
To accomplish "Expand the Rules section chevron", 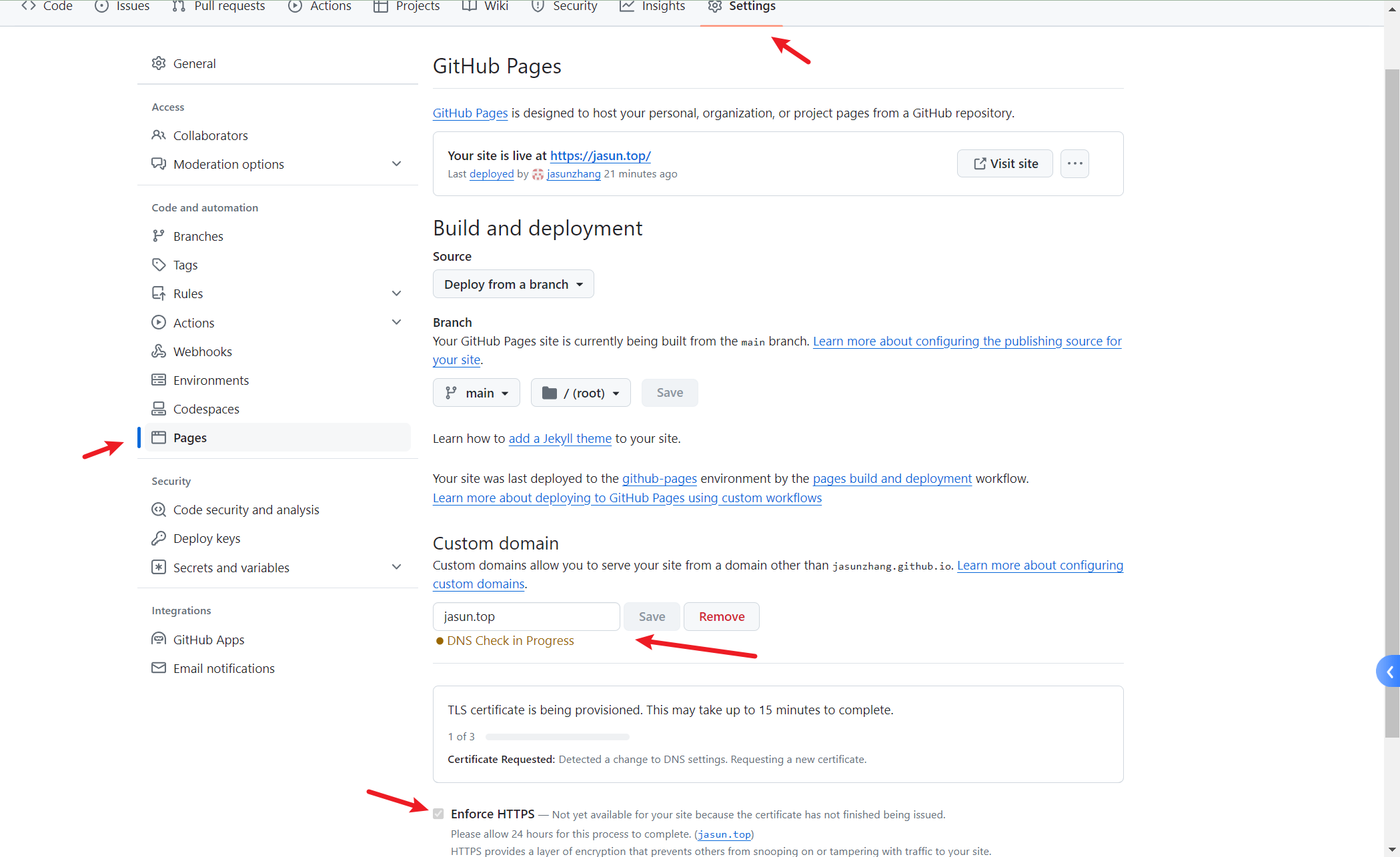I will click(396, 293).
